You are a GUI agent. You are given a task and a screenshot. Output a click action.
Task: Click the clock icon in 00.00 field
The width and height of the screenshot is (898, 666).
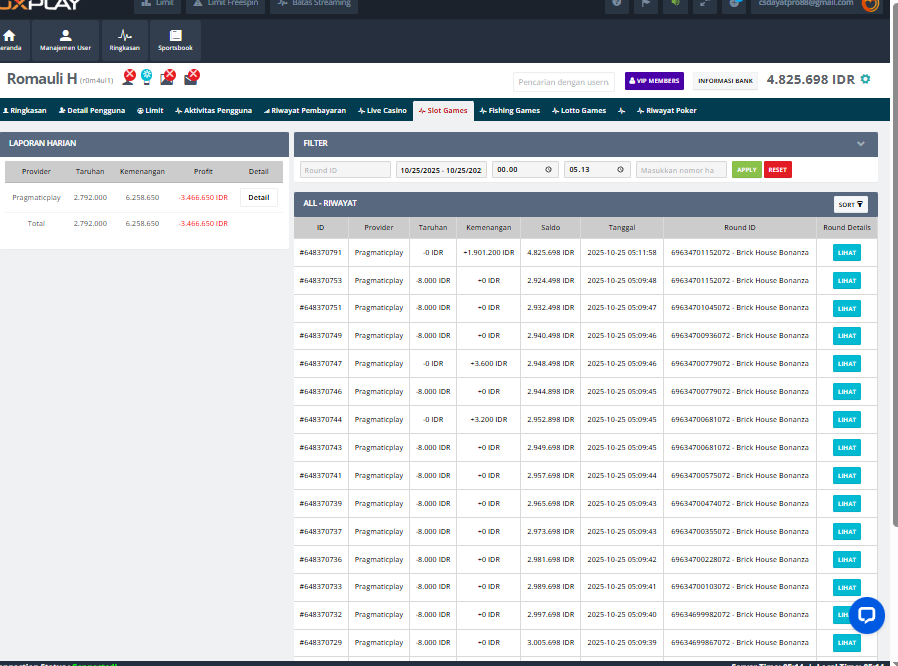548,170
